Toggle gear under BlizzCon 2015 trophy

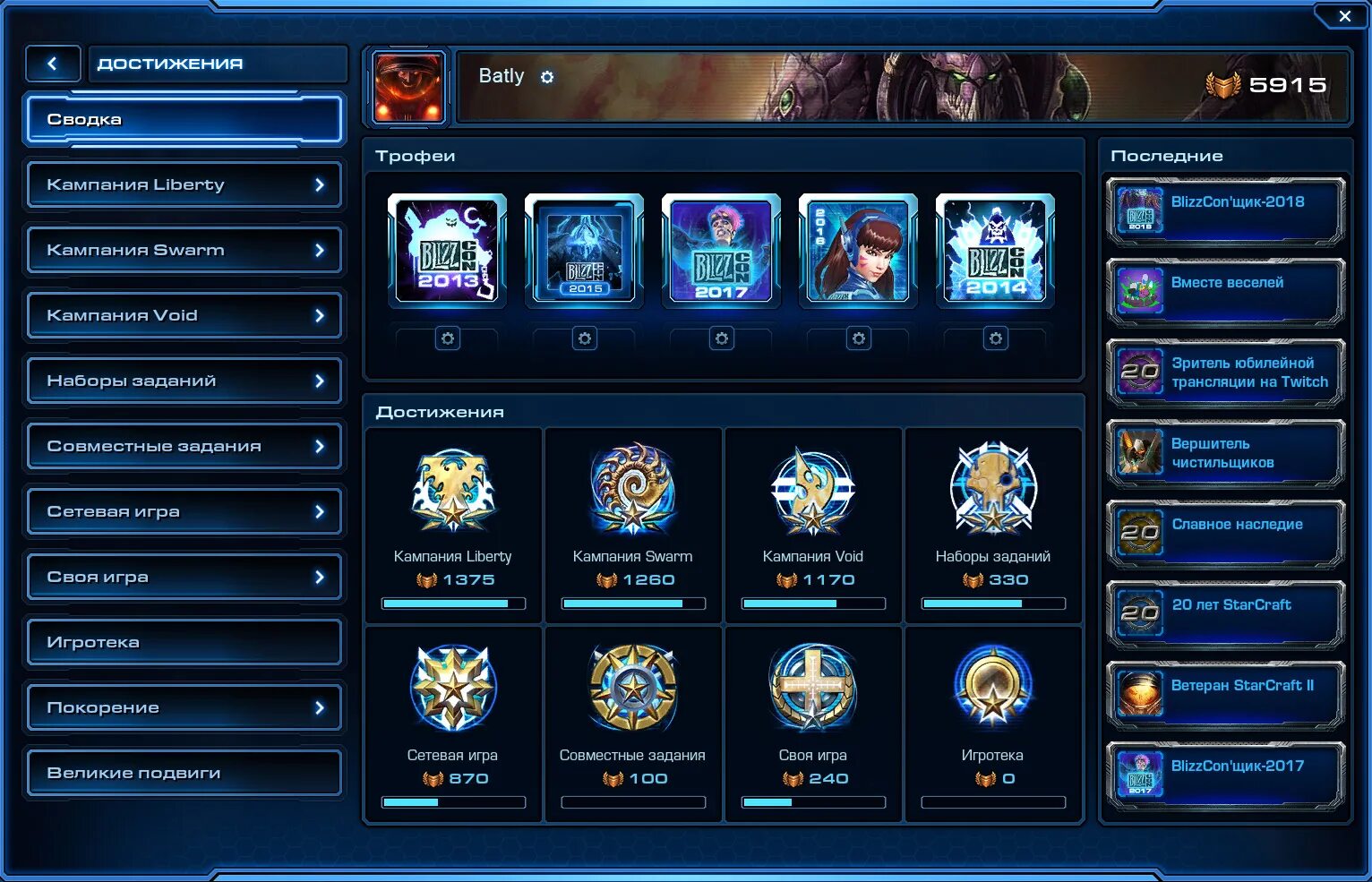tap(585, 338)
